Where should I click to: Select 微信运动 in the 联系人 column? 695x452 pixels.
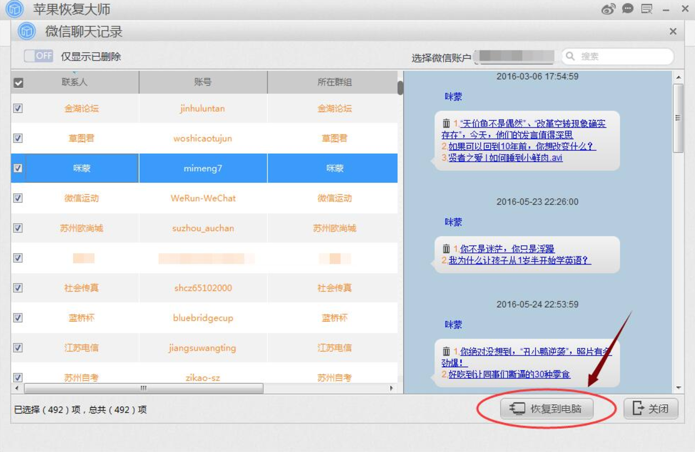click(x=82, y=198)
